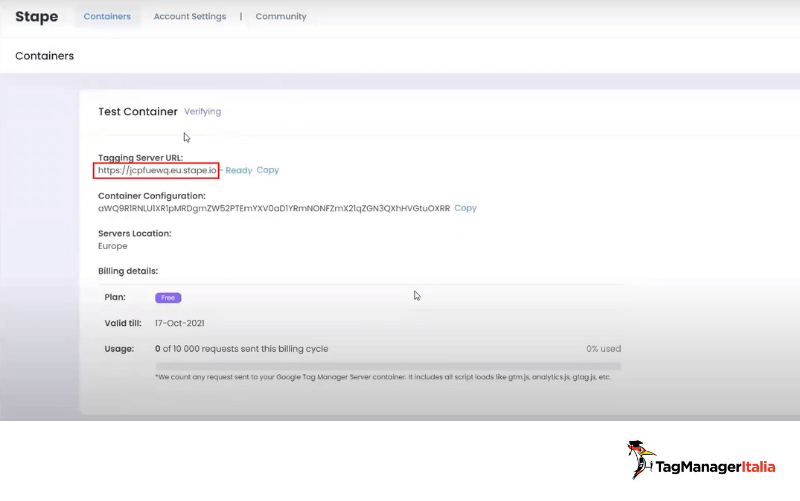Click the Containers page heading
The width and height of the screenshot is (800, 501).
(44, 56)
